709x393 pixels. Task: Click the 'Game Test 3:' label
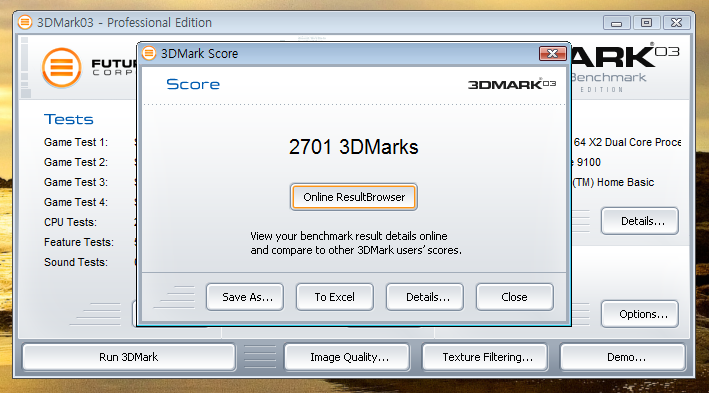tap(76, 182)
